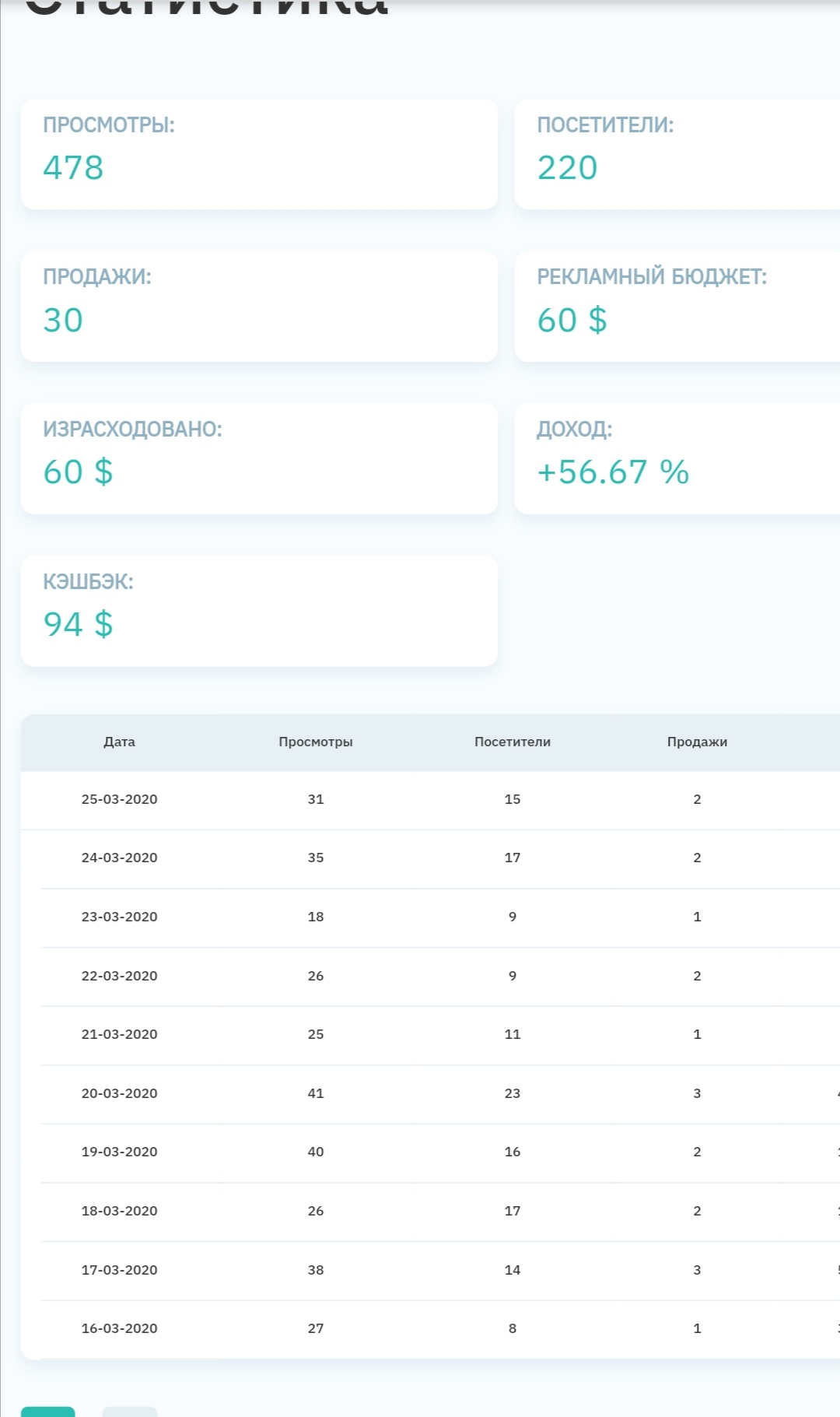Viewport: 840px width, 1417px height.
Task: Select the date 23-03-2020 in the table
Action: [x=119, y=917]
